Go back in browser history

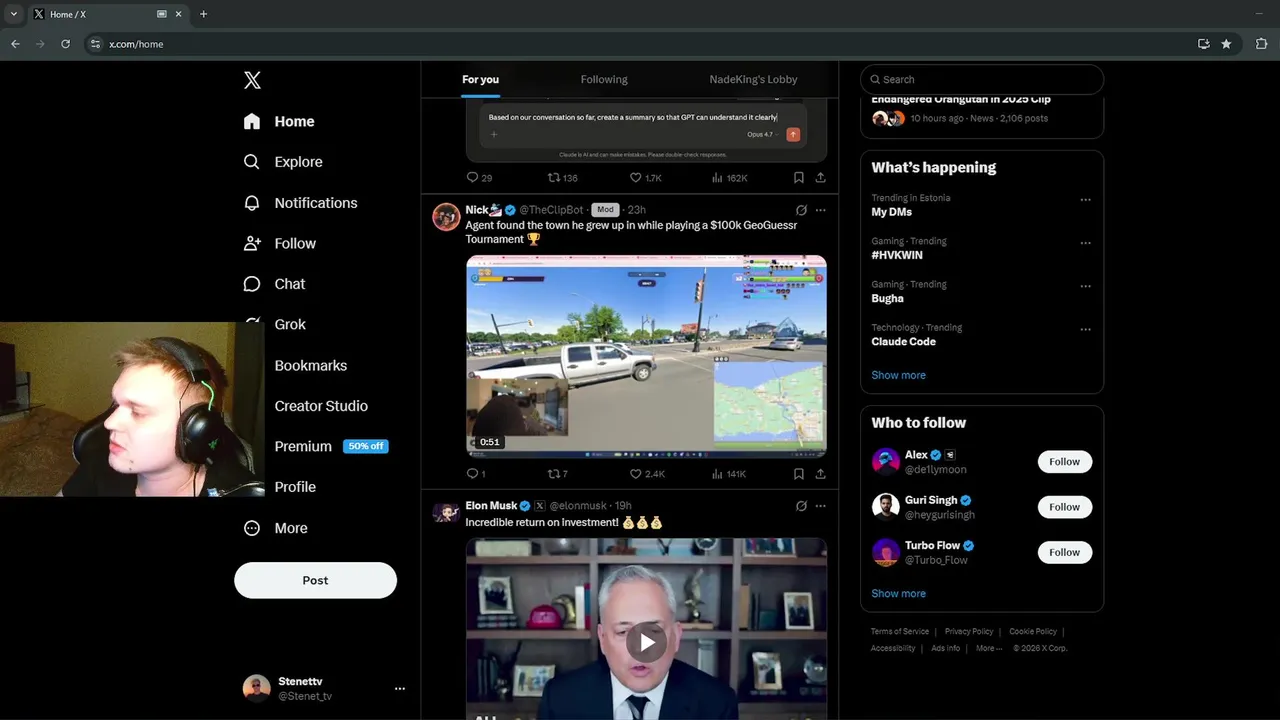pos(15,44)
